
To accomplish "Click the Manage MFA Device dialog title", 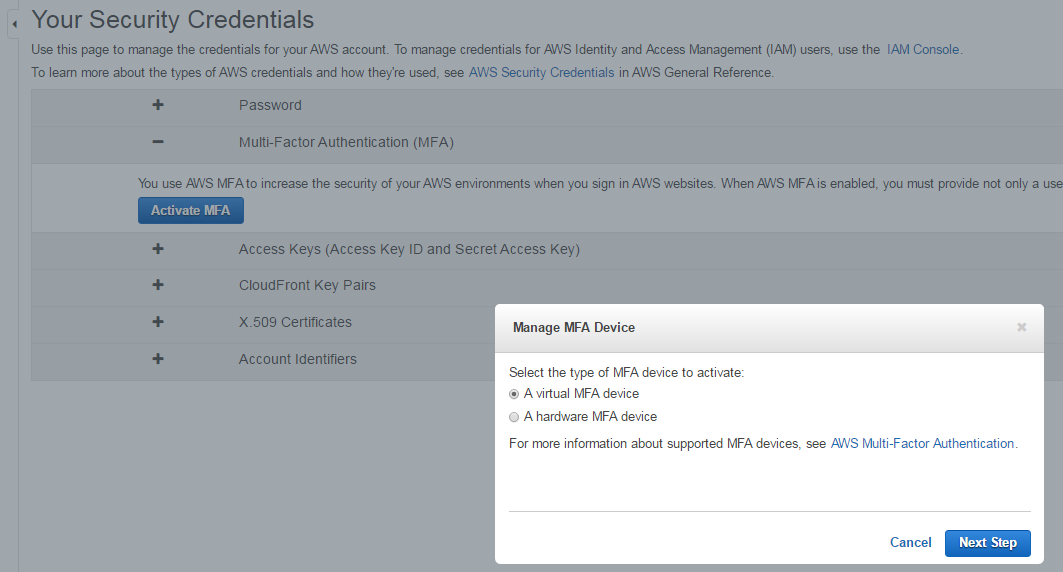I will coord(574,327).
